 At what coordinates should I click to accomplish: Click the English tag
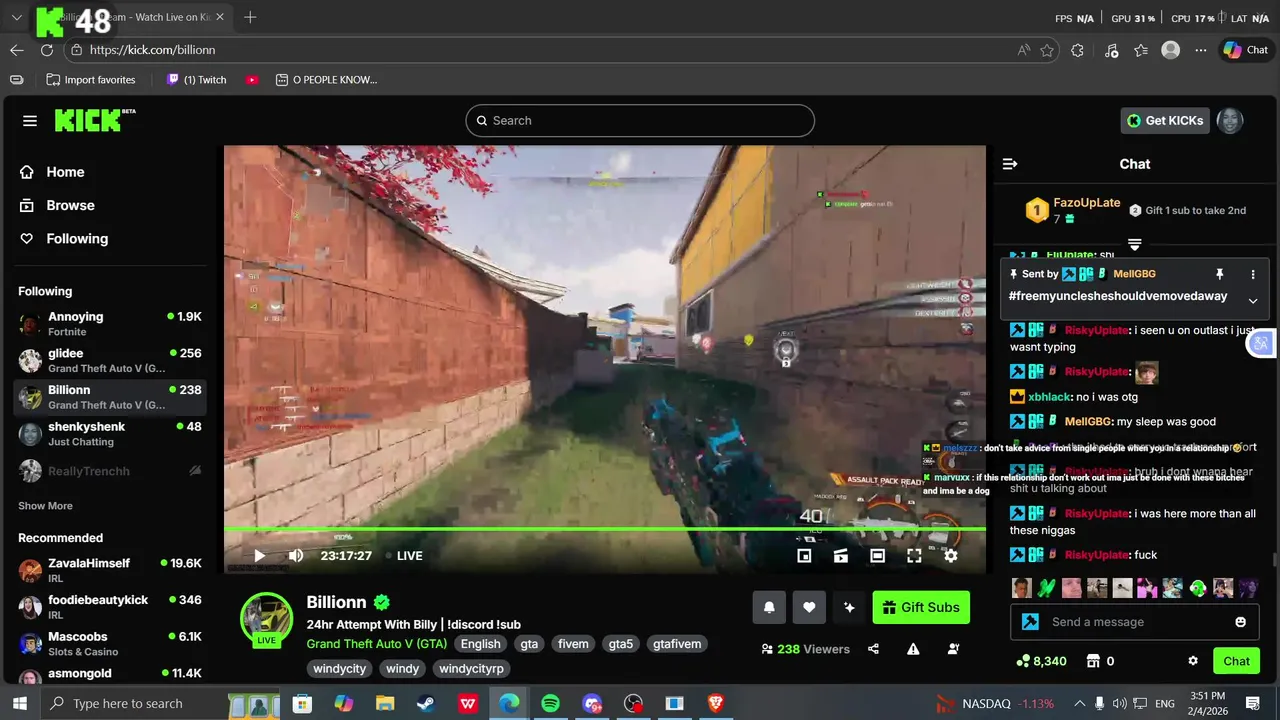481,644
